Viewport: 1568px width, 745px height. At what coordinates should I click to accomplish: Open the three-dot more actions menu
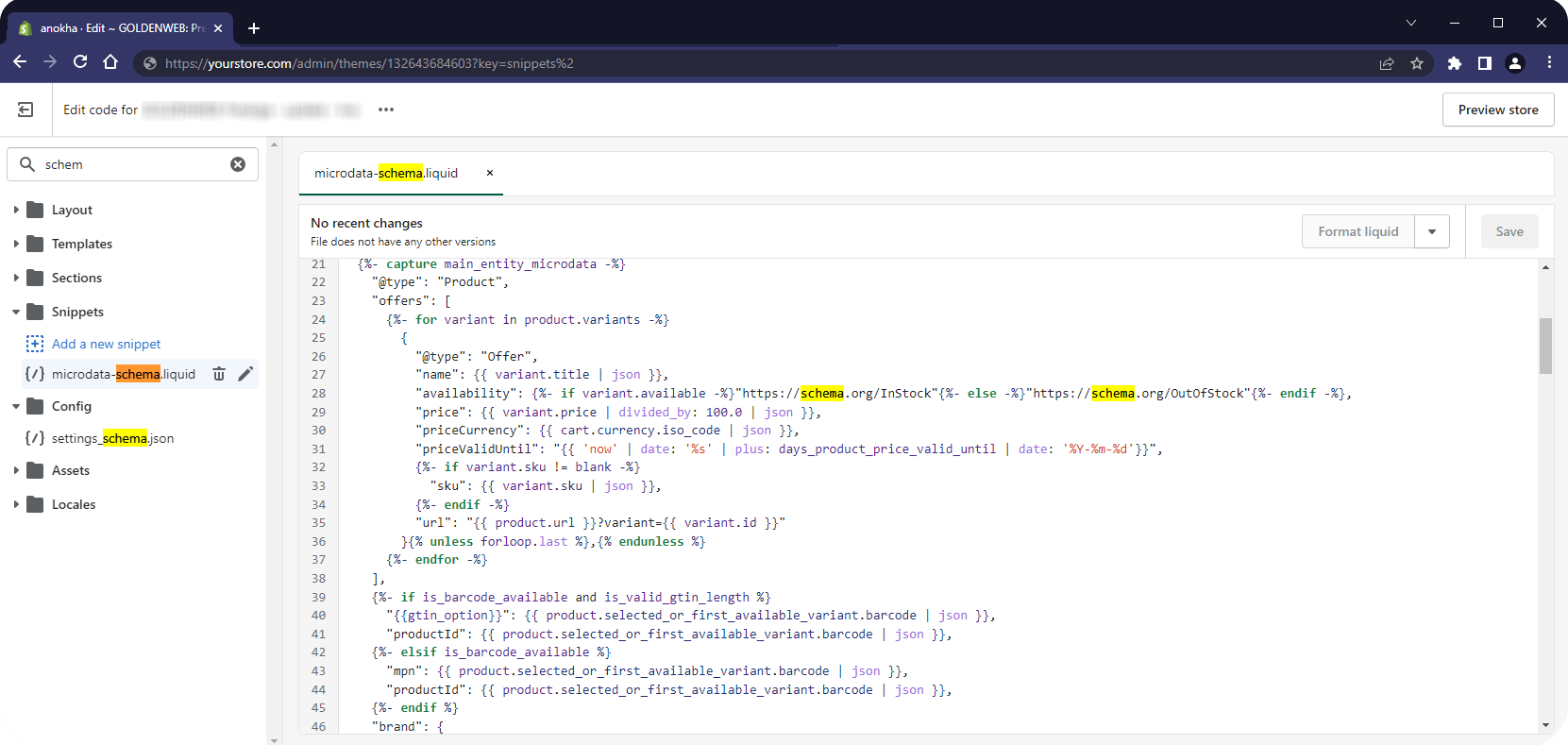pos(386,110)
